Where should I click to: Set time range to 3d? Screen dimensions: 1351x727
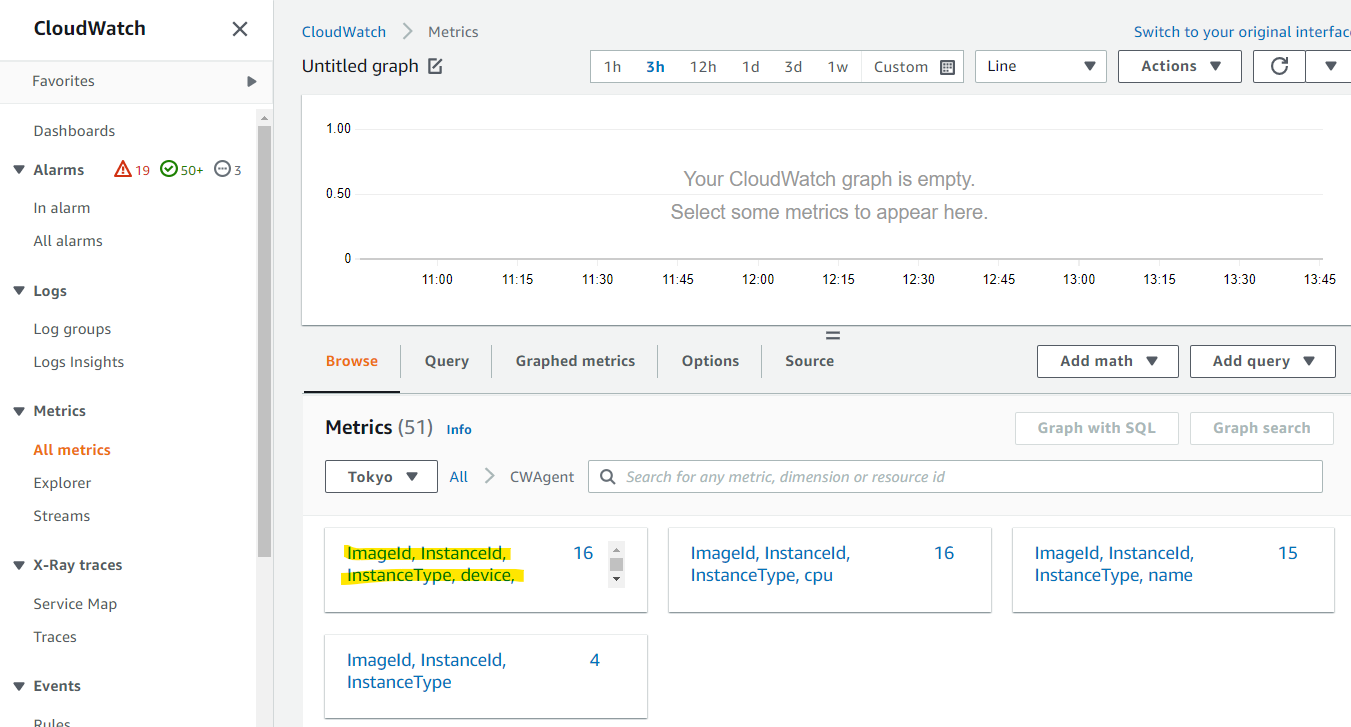click(793, 67)
